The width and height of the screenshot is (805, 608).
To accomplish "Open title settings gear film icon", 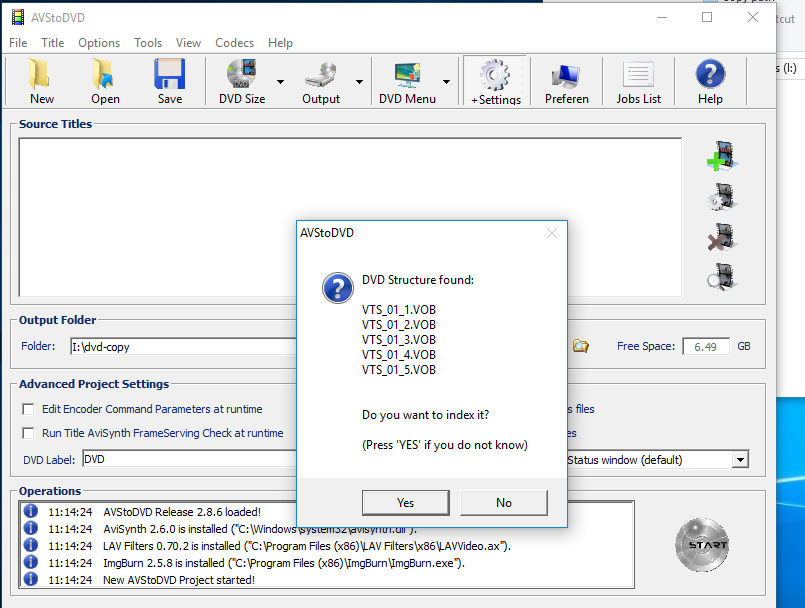I will [722, 197].
